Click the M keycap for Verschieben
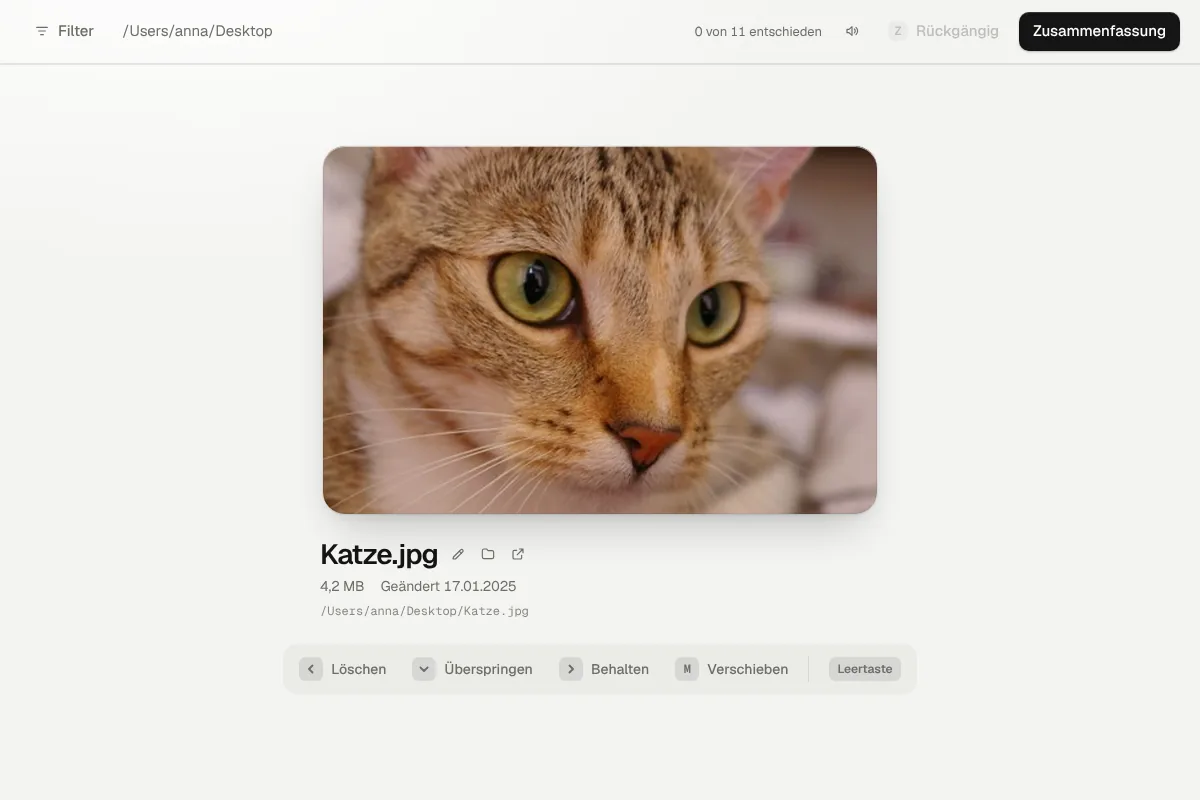This screenshot has width=1200, height=800. point(687,669)
